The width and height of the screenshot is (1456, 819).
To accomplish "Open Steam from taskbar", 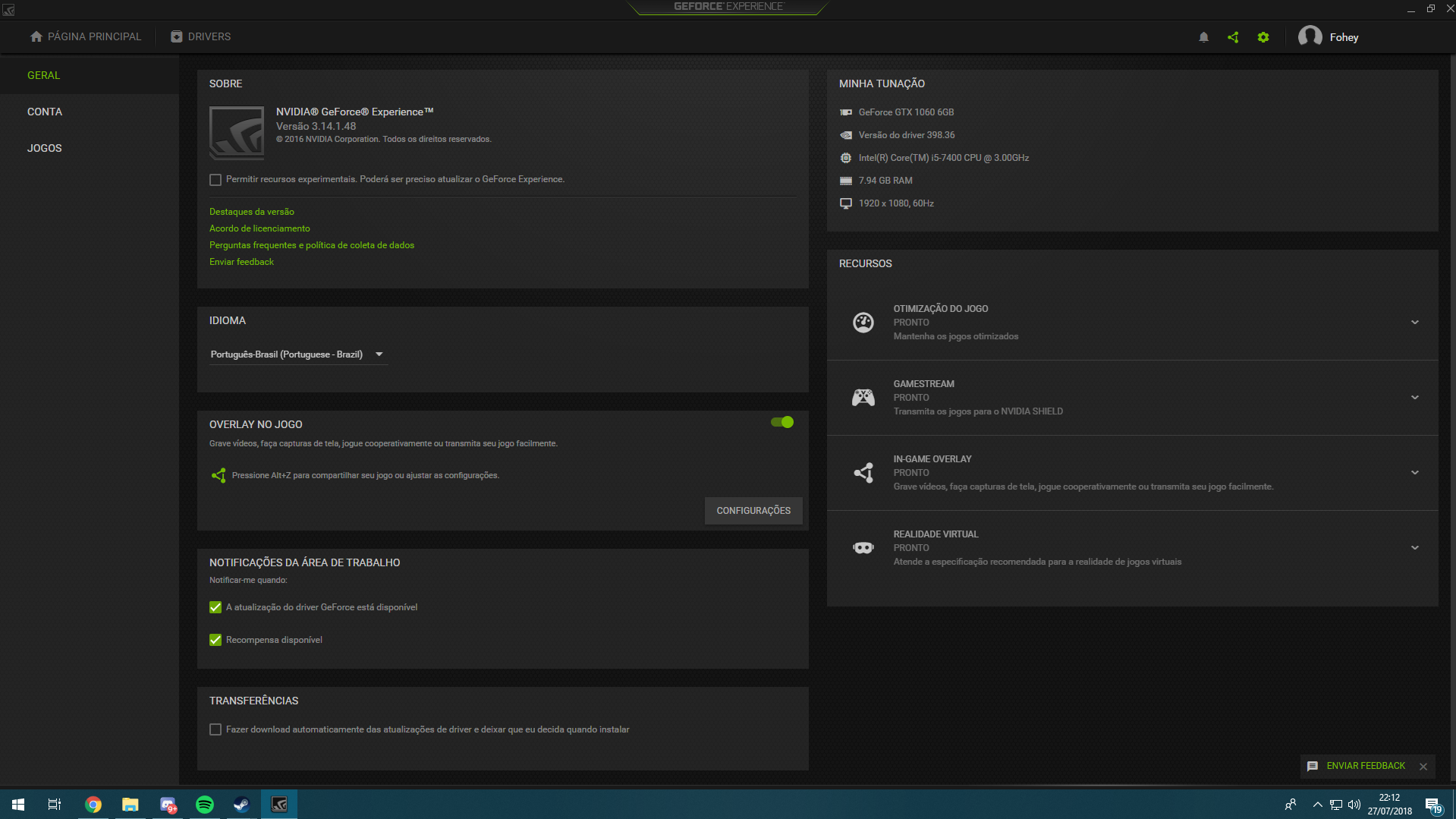I will coord(241,805).
